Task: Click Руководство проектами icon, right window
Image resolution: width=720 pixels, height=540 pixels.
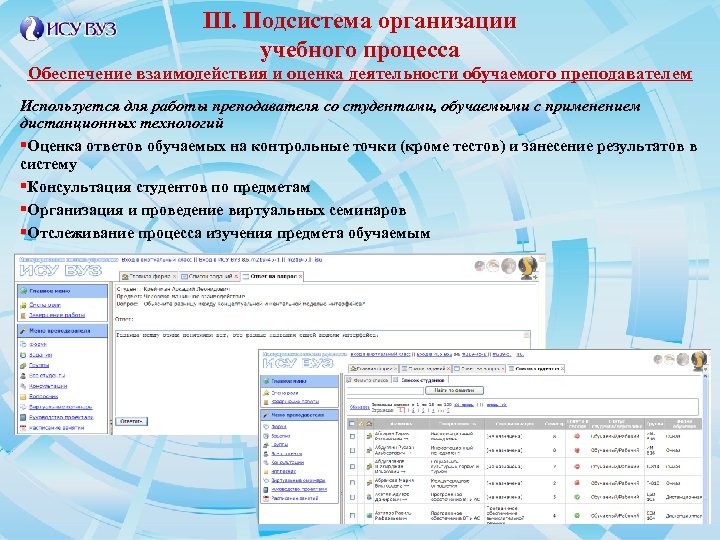Action: 266,489
